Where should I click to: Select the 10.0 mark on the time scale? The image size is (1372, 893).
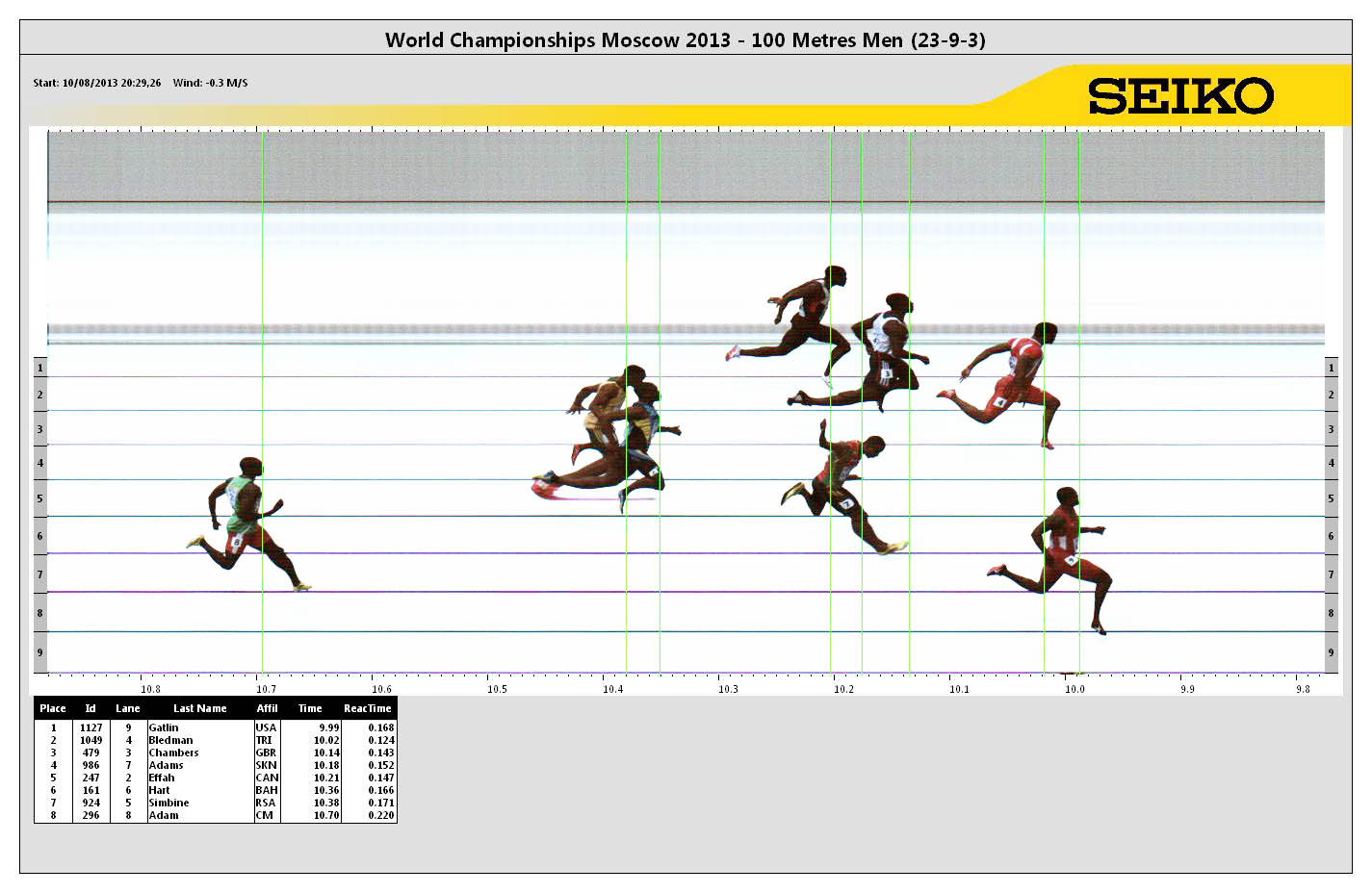[1074, 689]
